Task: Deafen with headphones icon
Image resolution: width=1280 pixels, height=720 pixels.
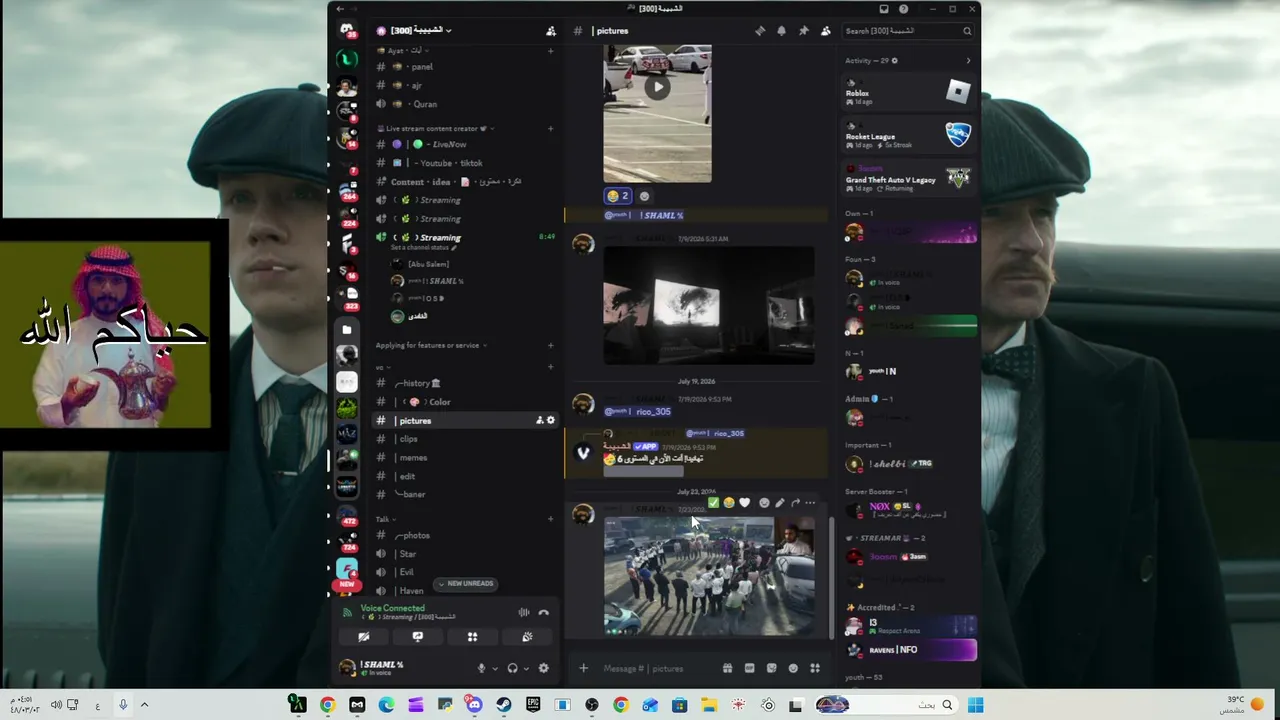Action: pyautogui.click(x=512, y=668)
